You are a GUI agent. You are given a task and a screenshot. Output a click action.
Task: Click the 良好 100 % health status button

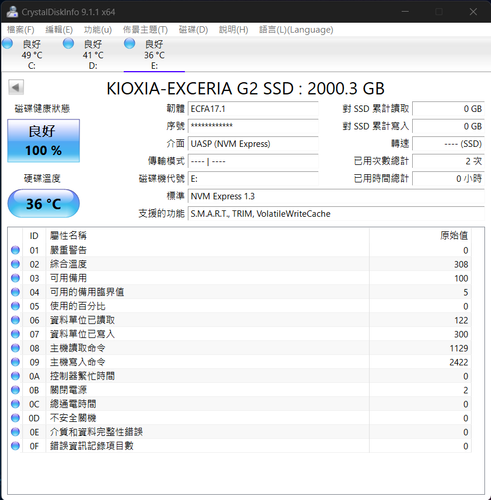44,141
